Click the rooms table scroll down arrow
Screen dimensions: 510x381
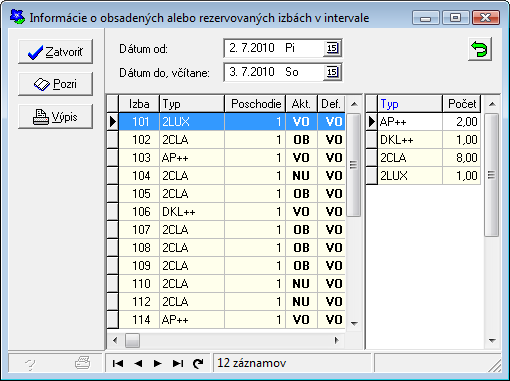(354, 323)
